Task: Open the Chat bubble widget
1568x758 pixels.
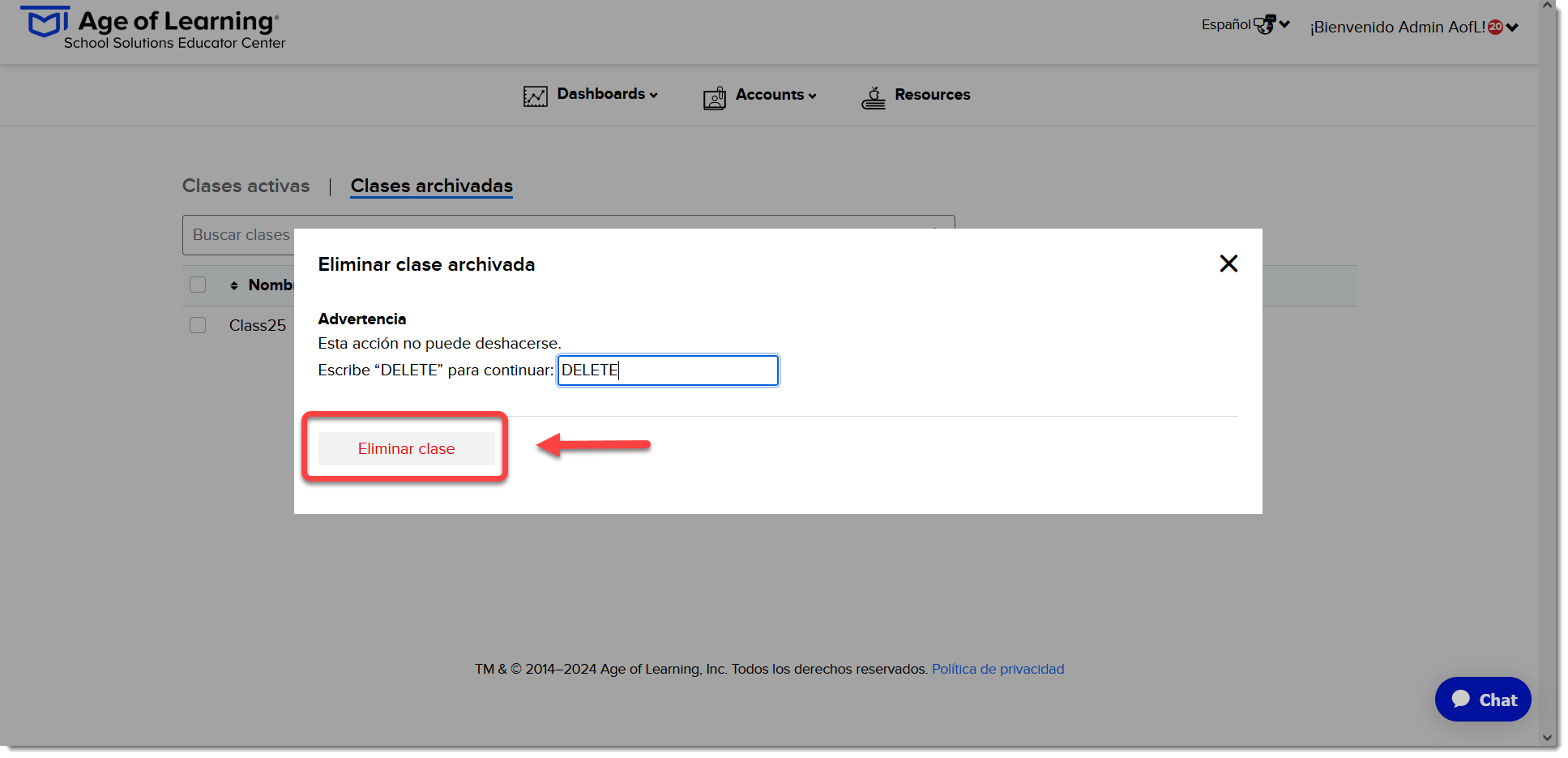Action: click(x=1482, y=699)
